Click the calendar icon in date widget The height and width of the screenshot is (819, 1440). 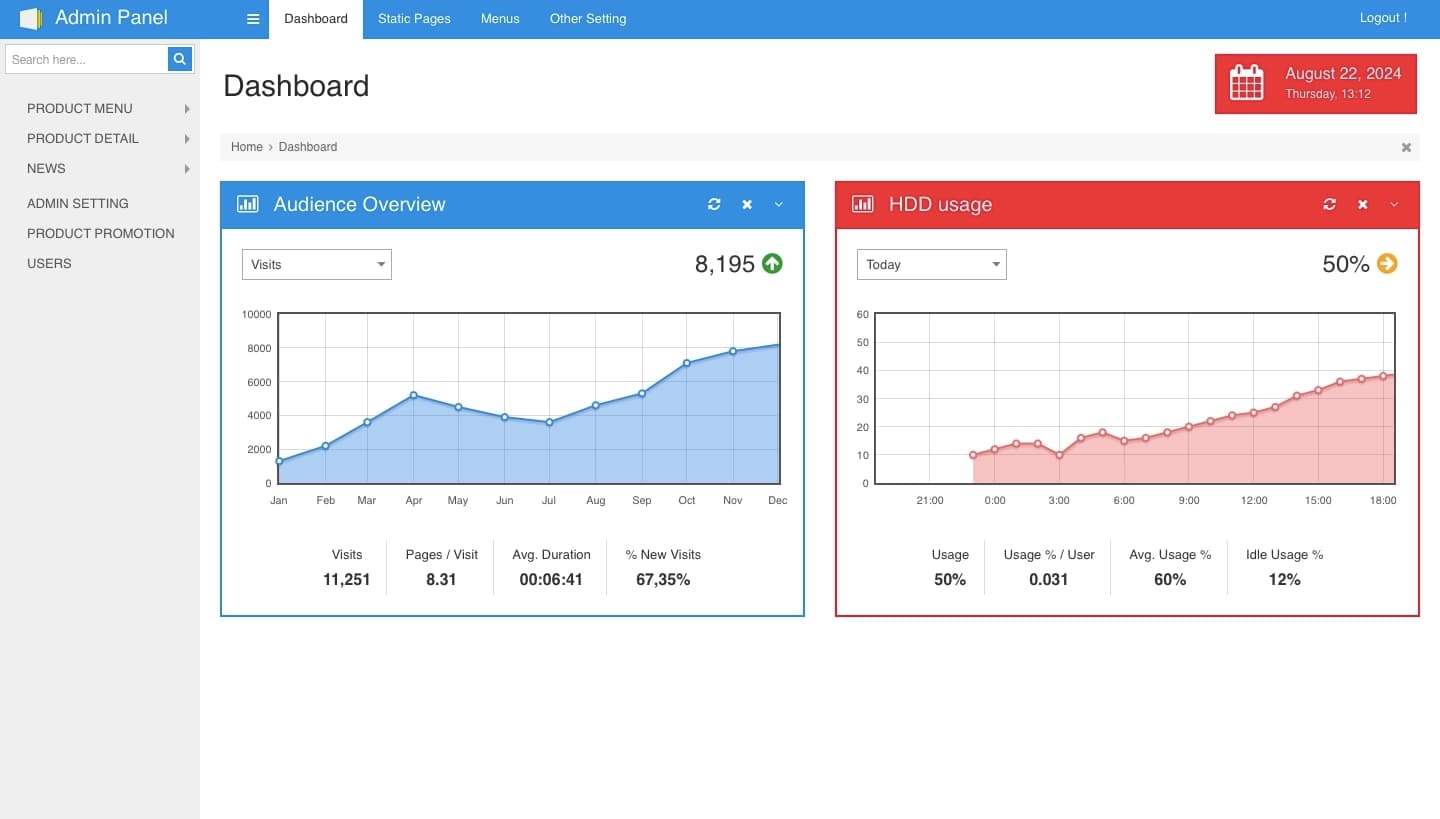pyautogui.click(x=1246, y=83)
